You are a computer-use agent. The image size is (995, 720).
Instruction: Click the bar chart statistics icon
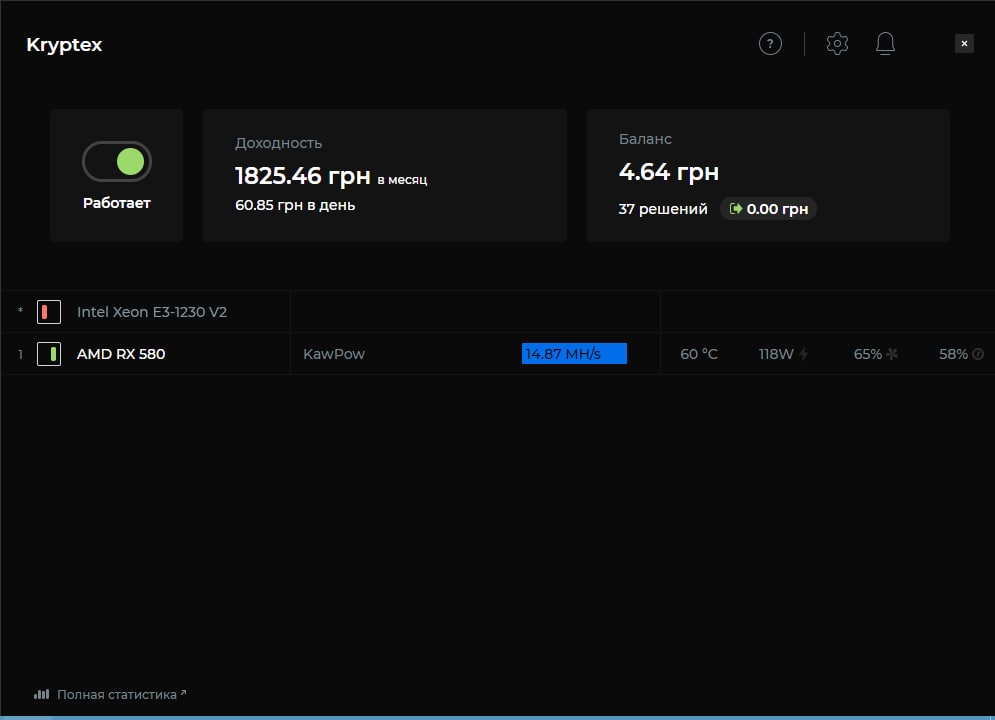(x=41, y=695)
